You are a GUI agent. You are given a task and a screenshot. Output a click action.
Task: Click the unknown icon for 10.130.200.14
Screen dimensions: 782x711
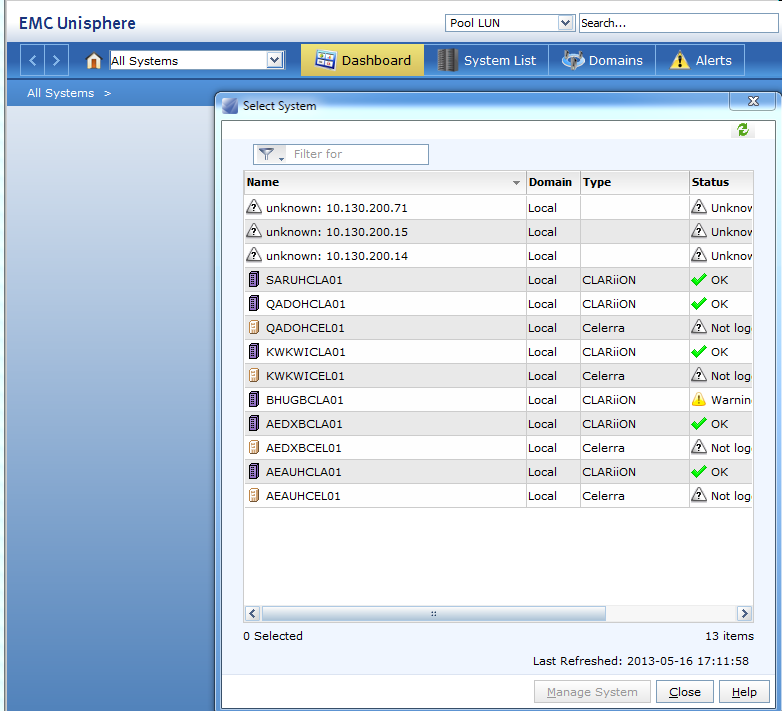point(254,254)
